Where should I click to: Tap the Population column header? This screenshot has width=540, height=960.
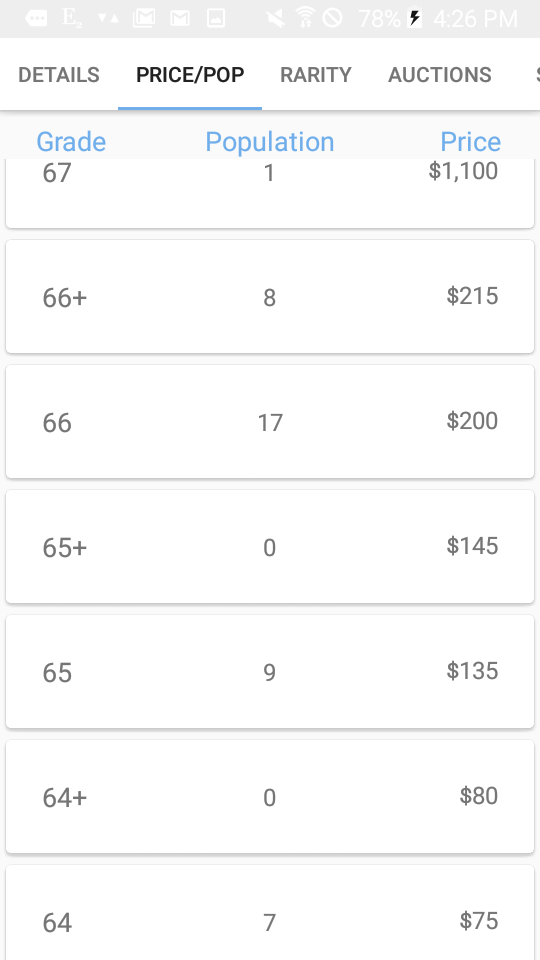click(269, 141)
